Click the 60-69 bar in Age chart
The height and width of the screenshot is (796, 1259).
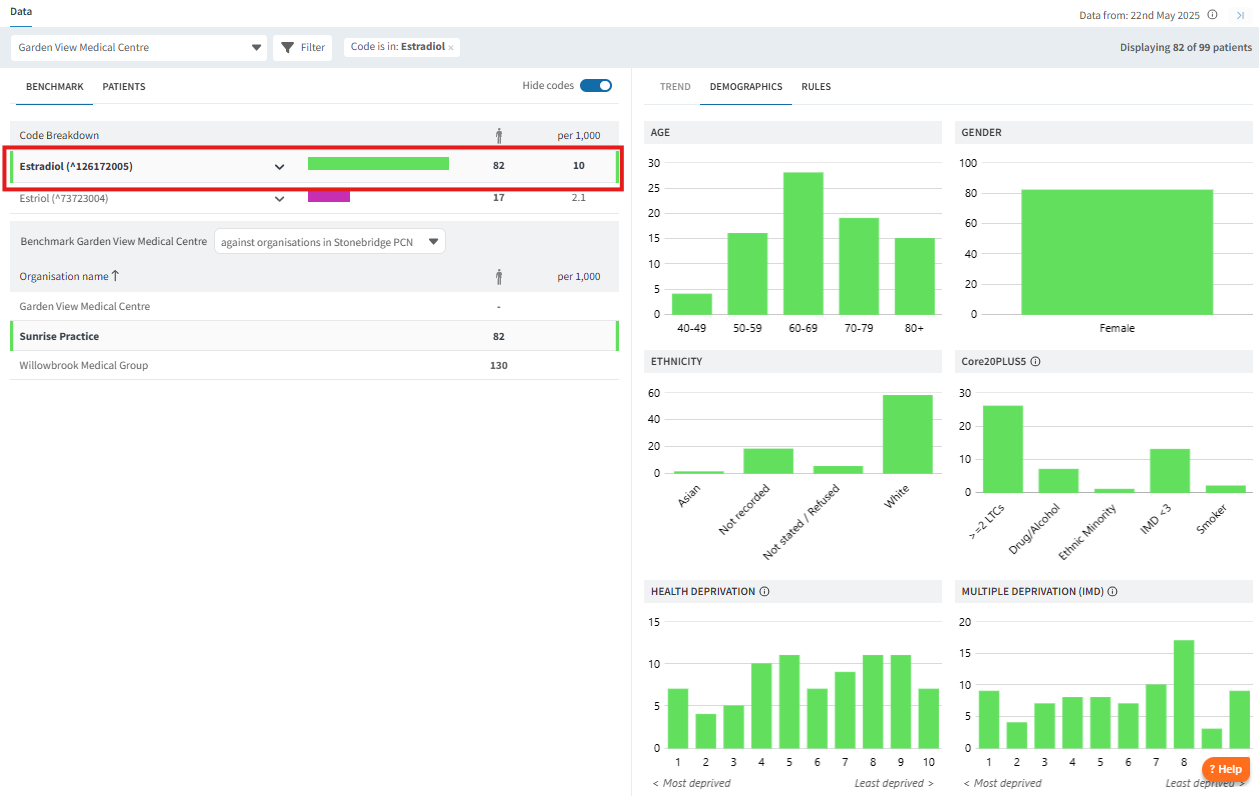pos(803,243)
